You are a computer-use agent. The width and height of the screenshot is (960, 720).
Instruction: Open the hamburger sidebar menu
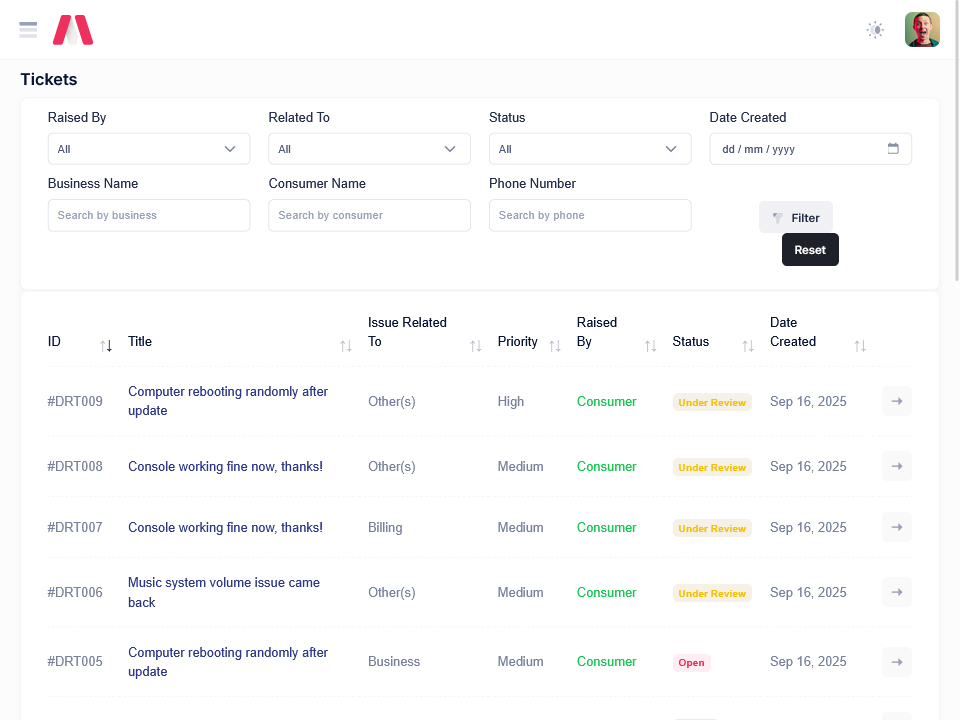pyautogui.click(x=28, y=30)
